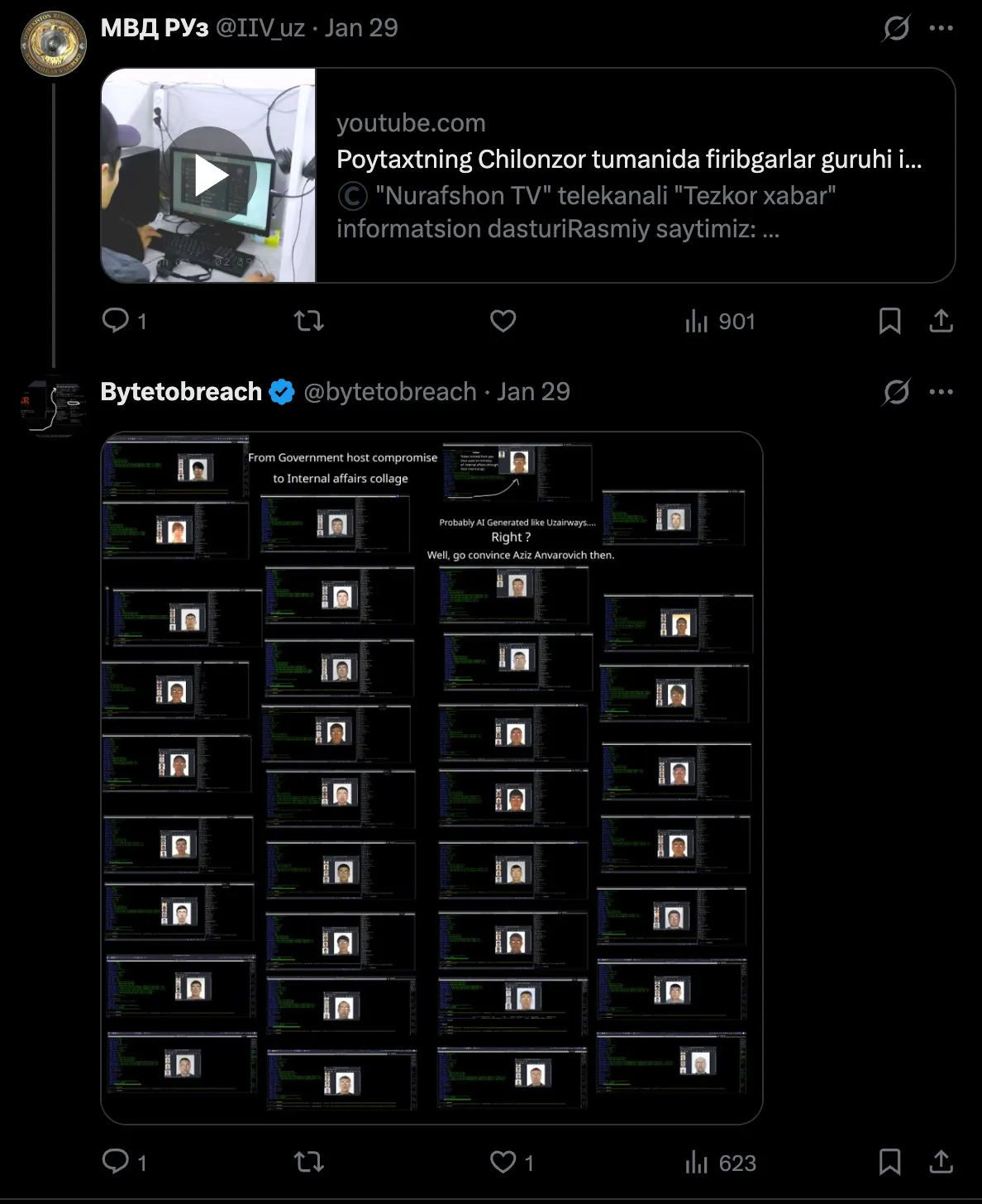982x1204 pixels.
Task: View analytics showing 623 views
Action: 720,1163
